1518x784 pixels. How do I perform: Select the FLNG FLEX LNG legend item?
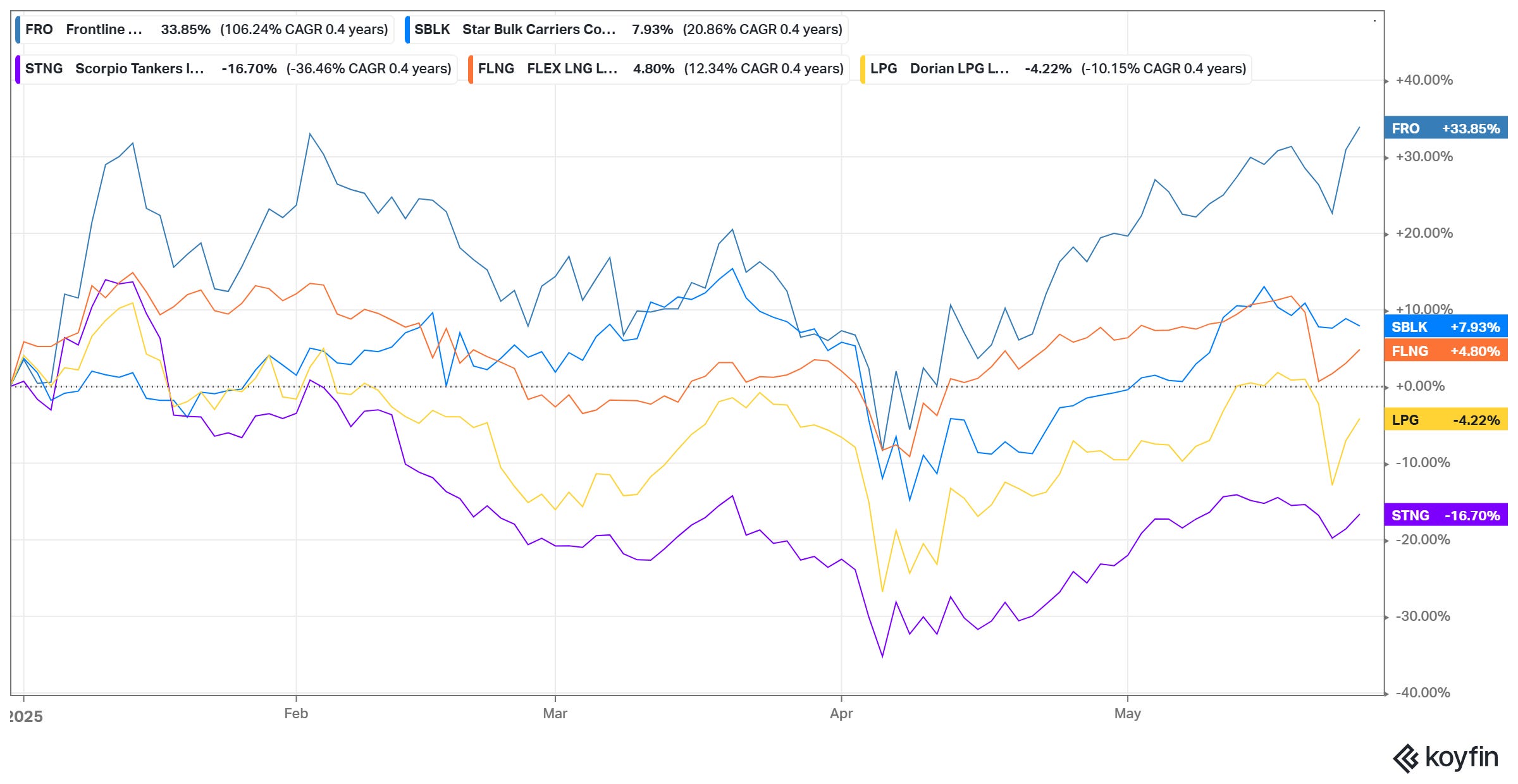pos(660,69)
